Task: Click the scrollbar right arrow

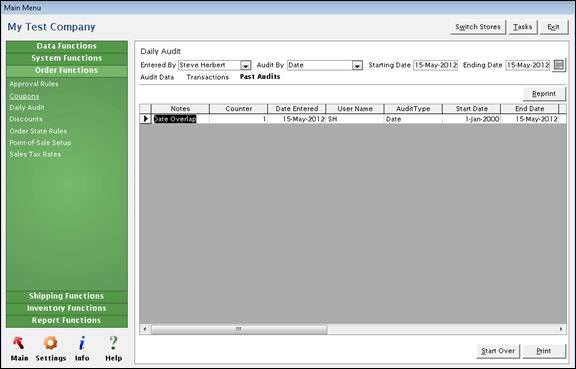Action: [561, 329]
